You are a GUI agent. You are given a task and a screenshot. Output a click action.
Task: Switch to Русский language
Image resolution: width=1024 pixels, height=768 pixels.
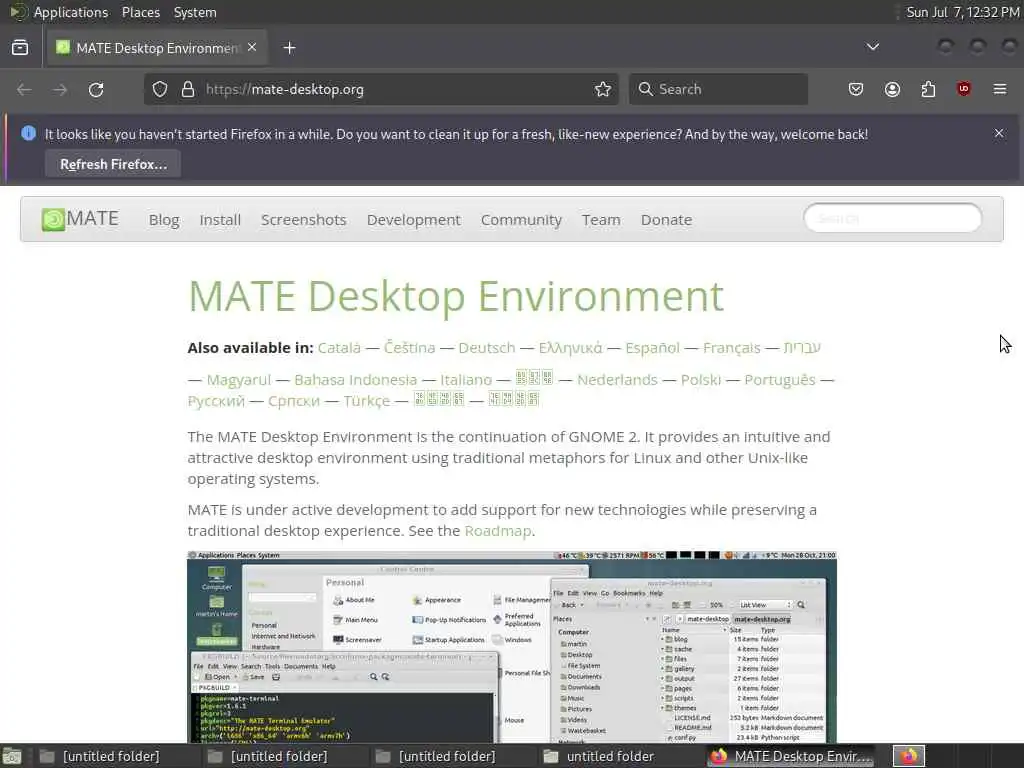(x=216, y=400)
